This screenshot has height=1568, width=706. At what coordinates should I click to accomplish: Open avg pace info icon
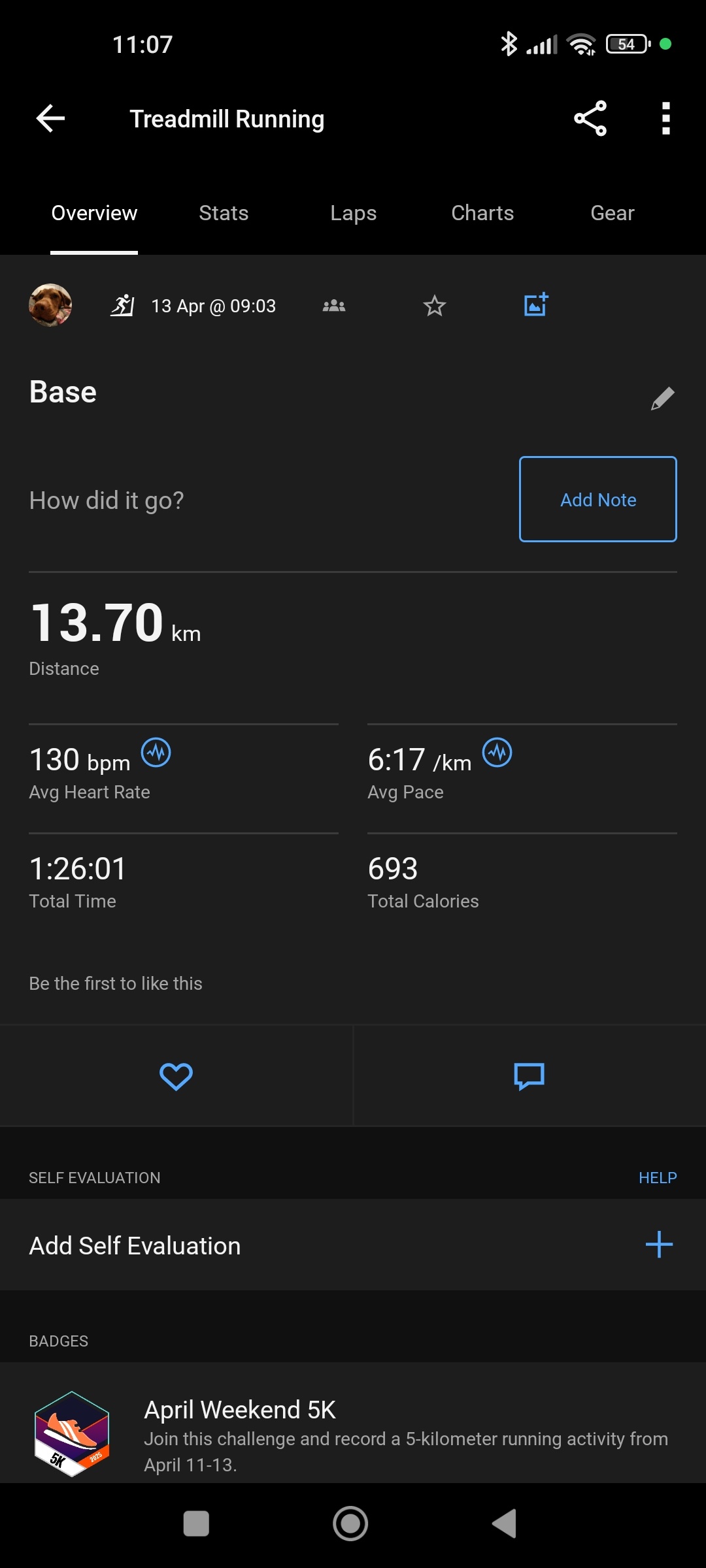point(497,753)
